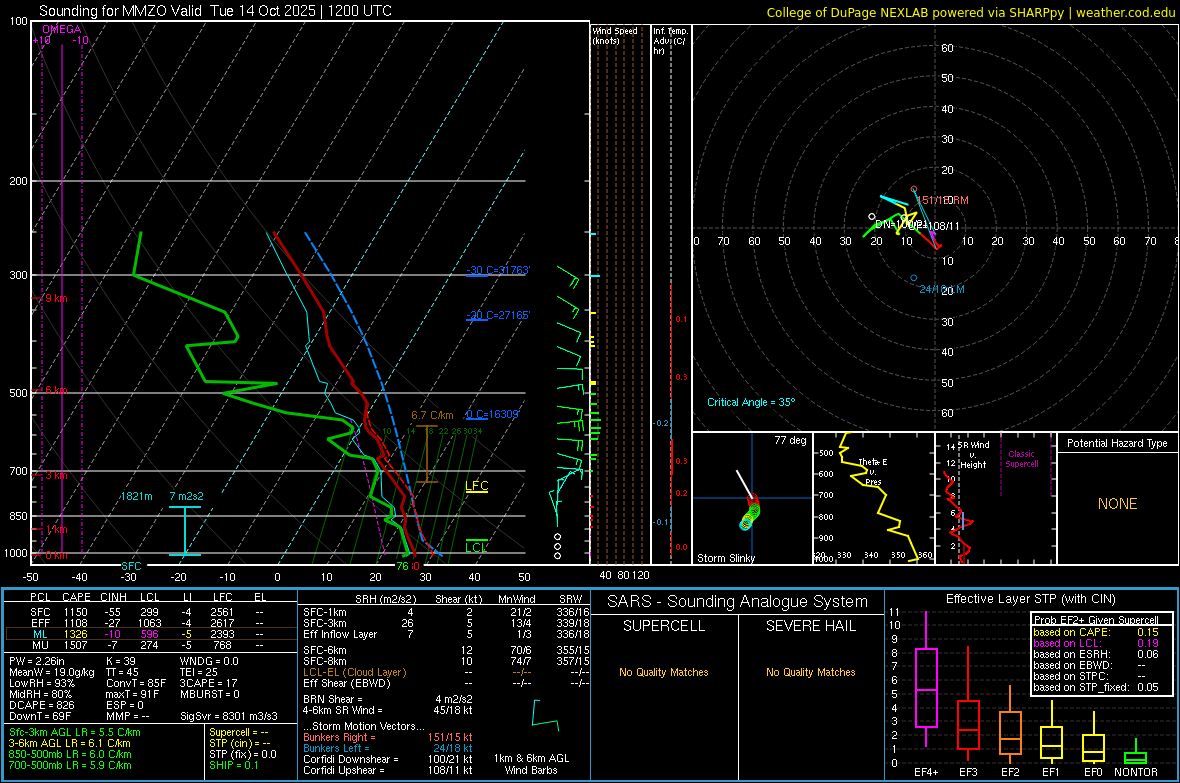
Task: Click the Critical Angle = 35° text
Action: tap(751, 402)
